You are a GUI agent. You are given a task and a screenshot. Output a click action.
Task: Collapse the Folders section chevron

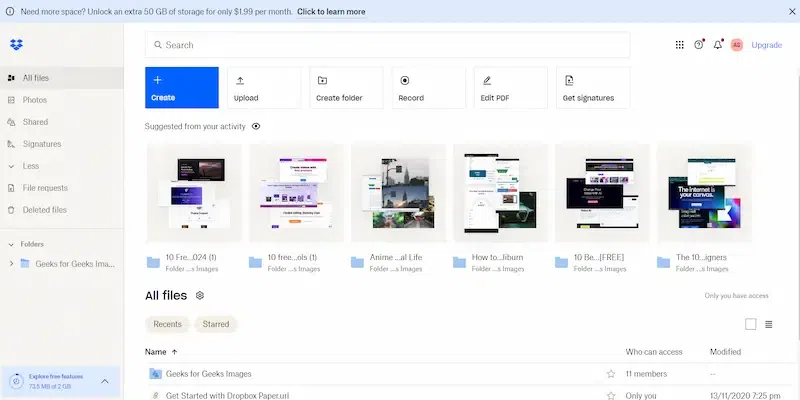pyautogui.click(x=11, y=244)
